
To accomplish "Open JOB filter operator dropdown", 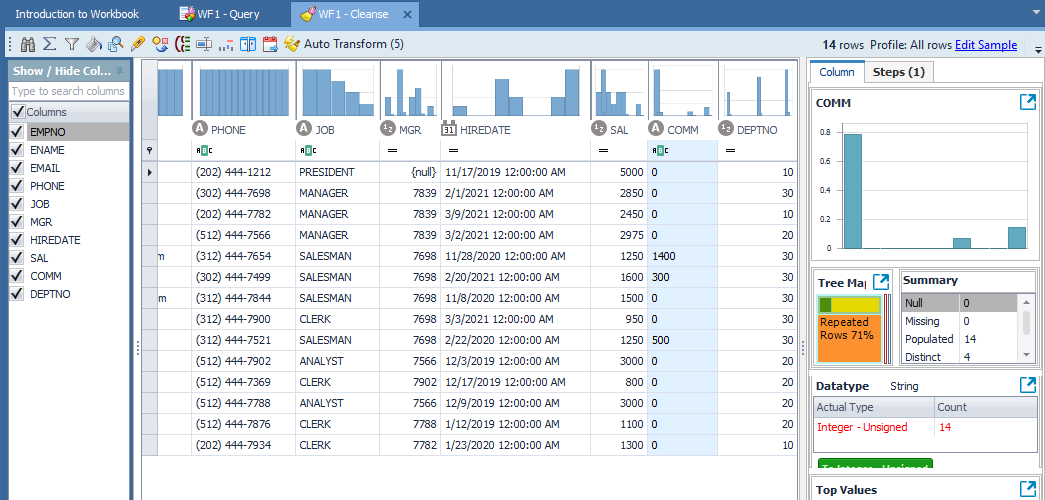I will click(x=307, y=151).
